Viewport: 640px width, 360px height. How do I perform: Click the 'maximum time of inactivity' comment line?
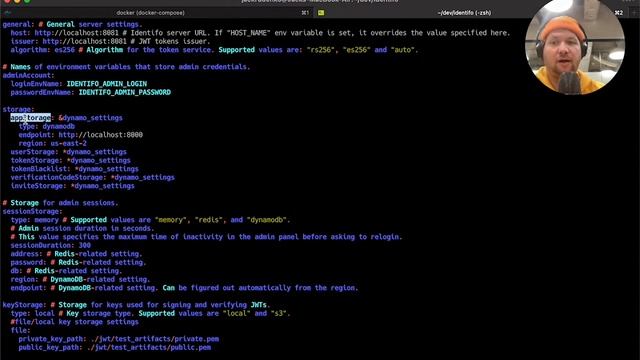click(x=207, y=237)
